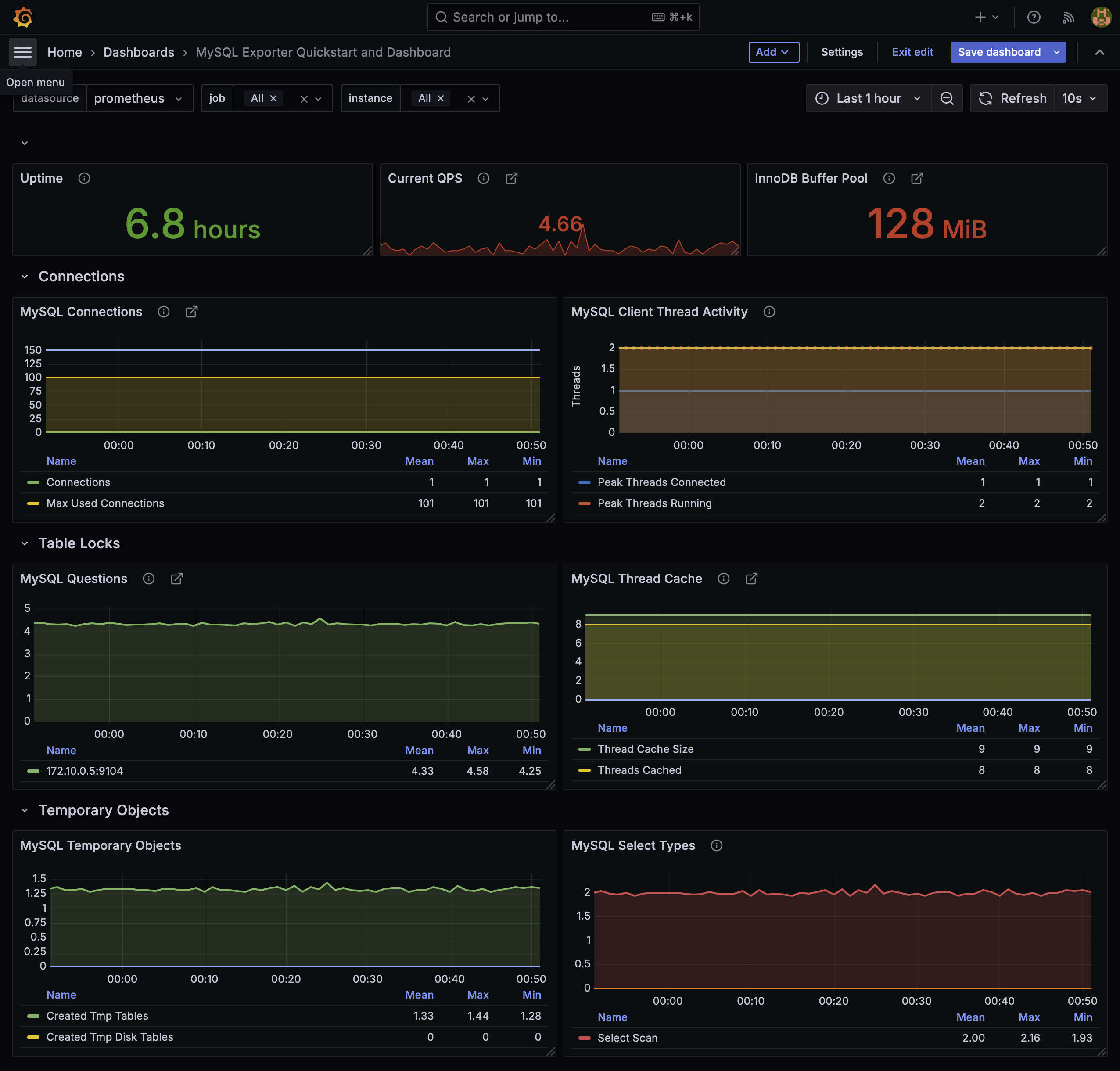Click MySQL Thread Cache info icon
This screenshot has height=1071, width=1120.
[723, 579]
